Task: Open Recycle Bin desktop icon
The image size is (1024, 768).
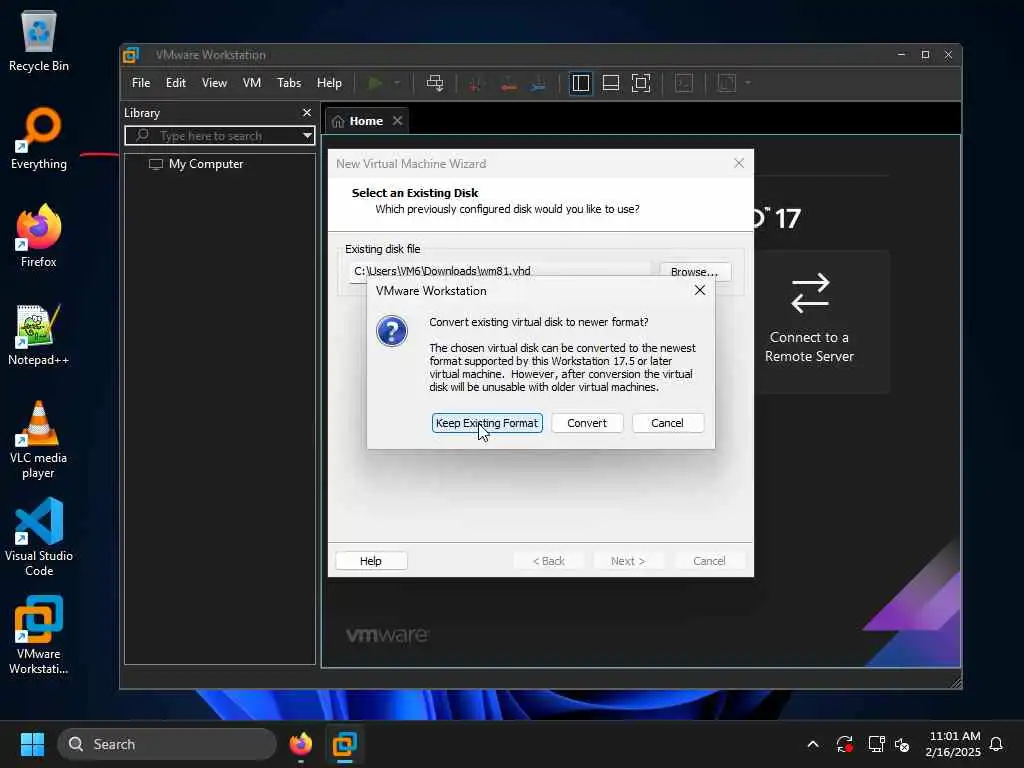Action: [39, 42]
